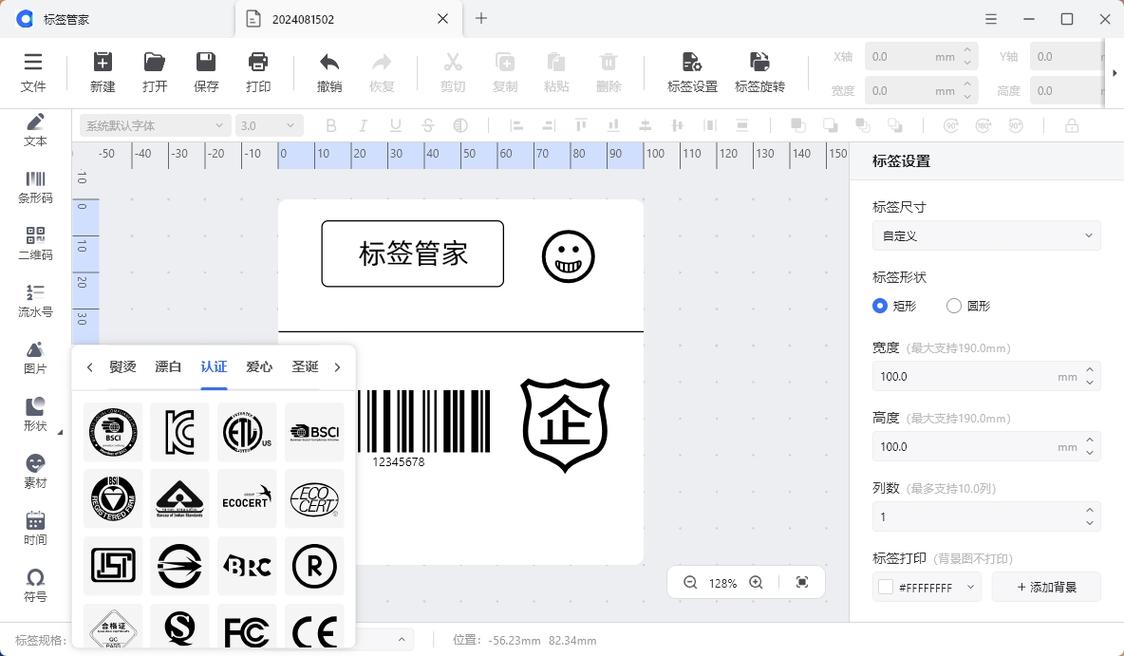Select the 条形码 barcode tool
This screenshot has width=1124, height=656.
point(35,187)
